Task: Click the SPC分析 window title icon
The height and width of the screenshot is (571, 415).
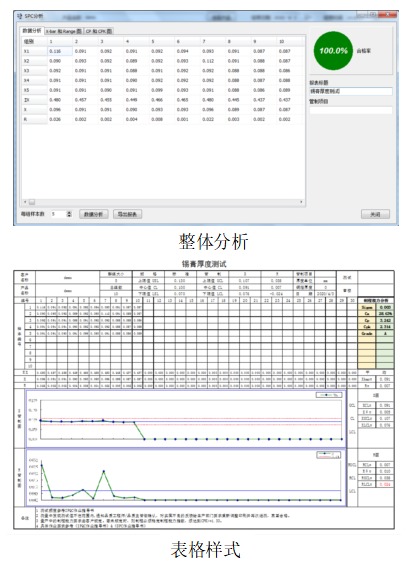Action: (x=19, y=16)
